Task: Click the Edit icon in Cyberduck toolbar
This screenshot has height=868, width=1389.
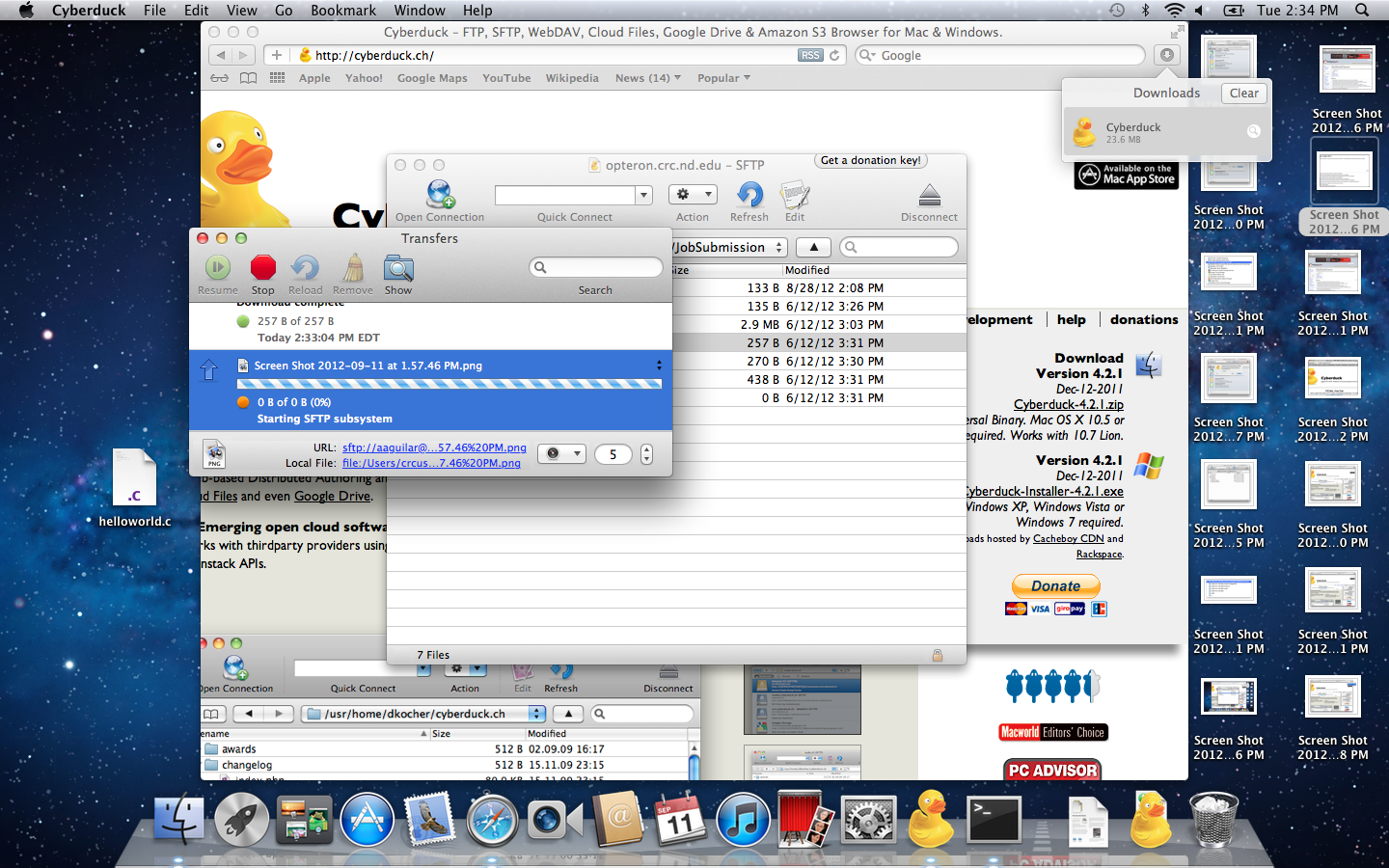Action: (x=795, y=196)
